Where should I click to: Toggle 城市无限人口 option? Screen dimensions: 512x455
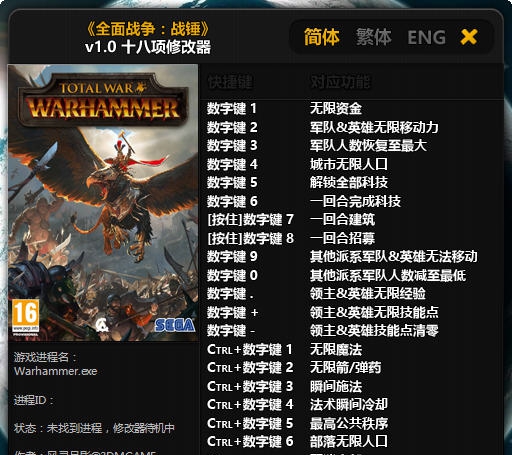click(349, 164)
